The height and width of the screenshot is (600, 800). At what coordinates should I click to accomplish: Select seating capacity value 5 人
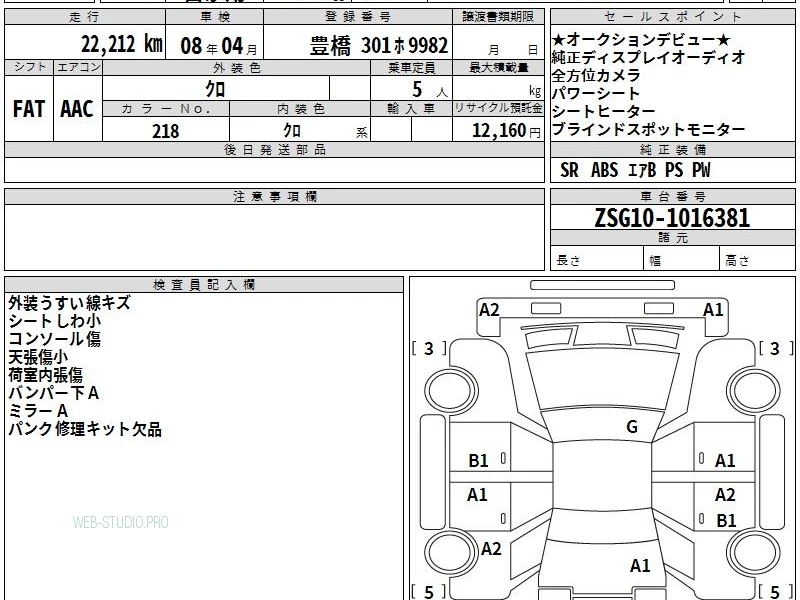[x=429, y=90]
